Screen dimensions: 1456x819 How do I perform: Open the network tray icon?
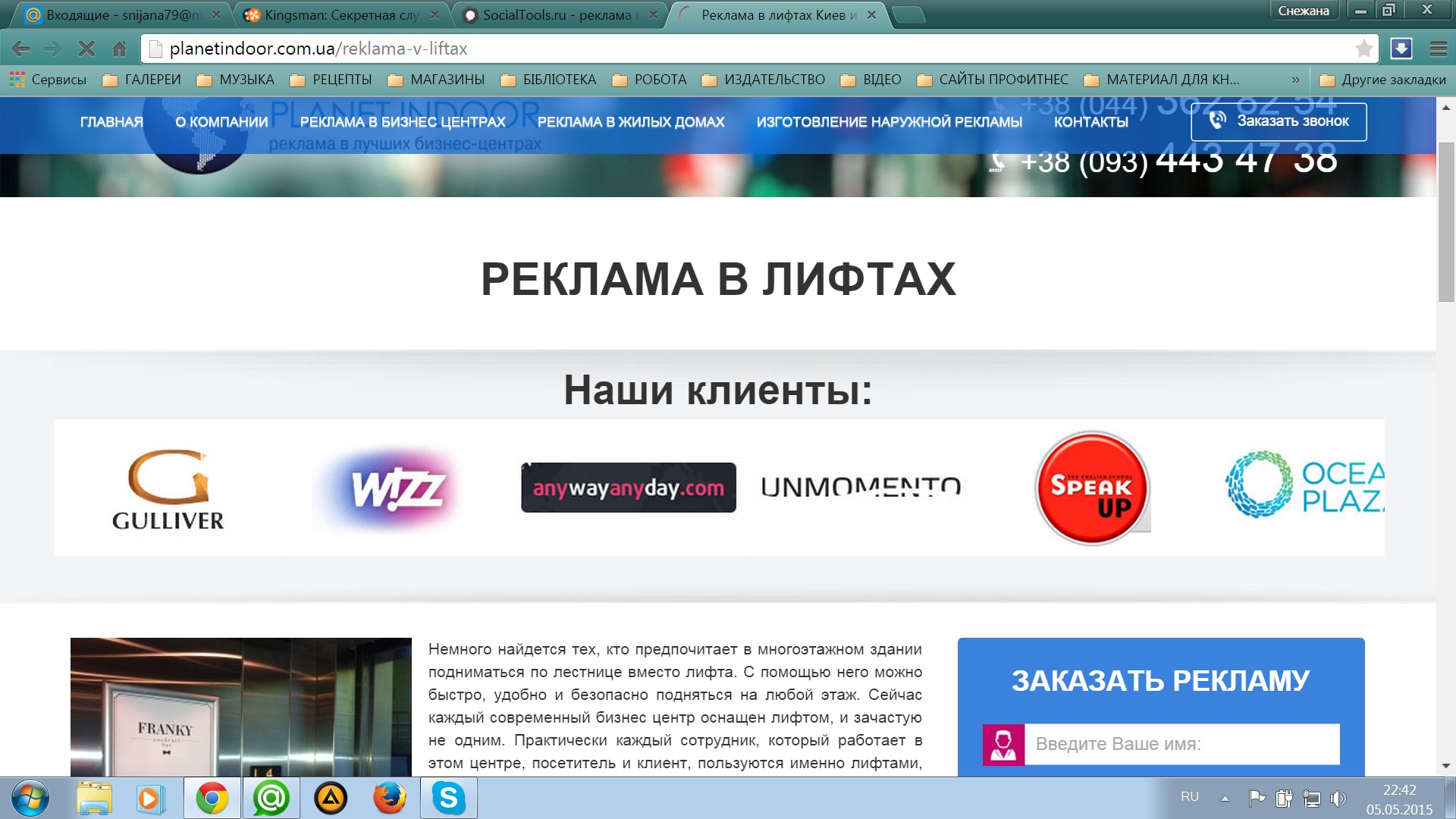coord(1312,798)
